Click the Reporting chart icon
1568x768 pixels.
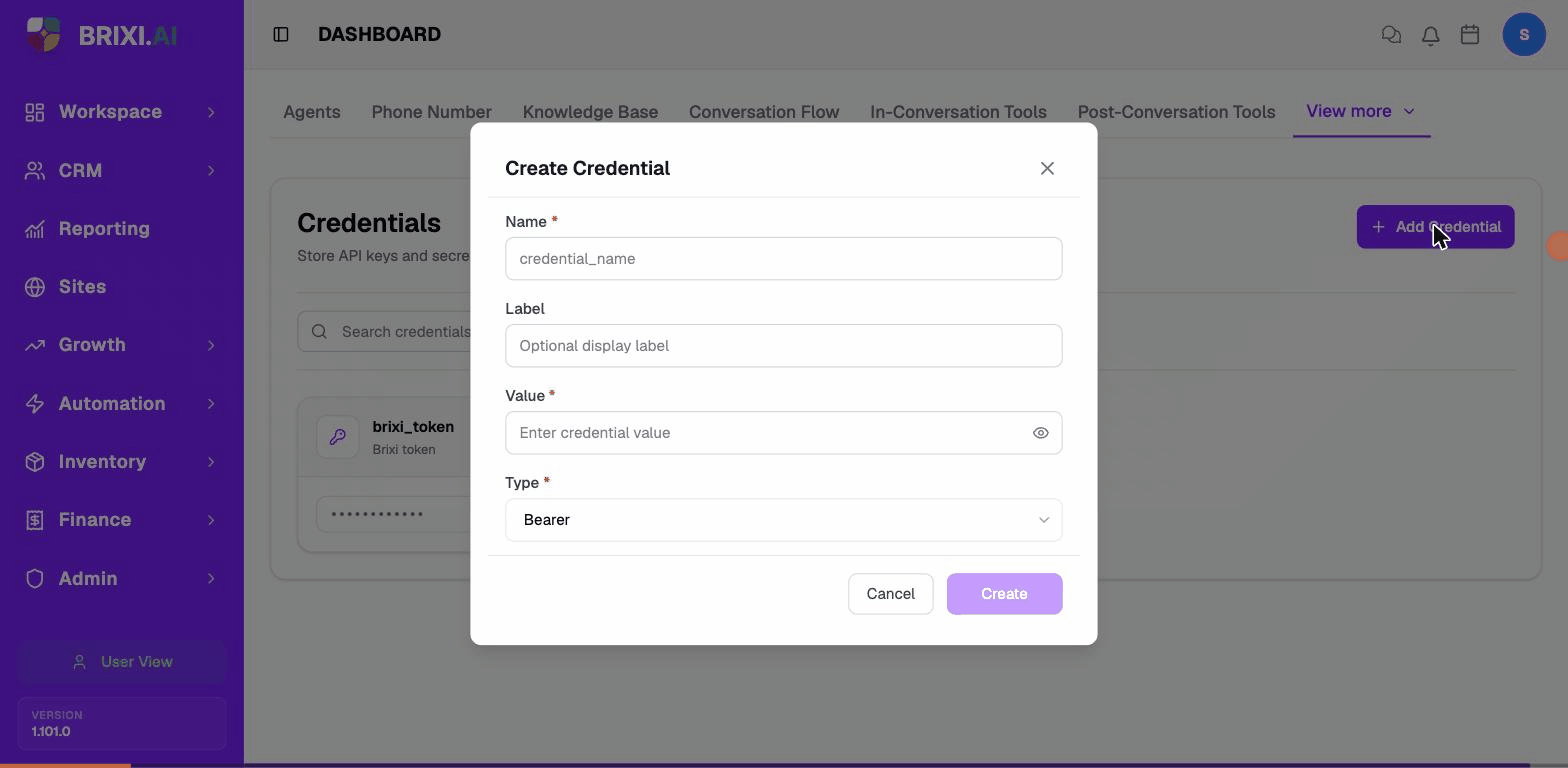(x=35, y=229)
